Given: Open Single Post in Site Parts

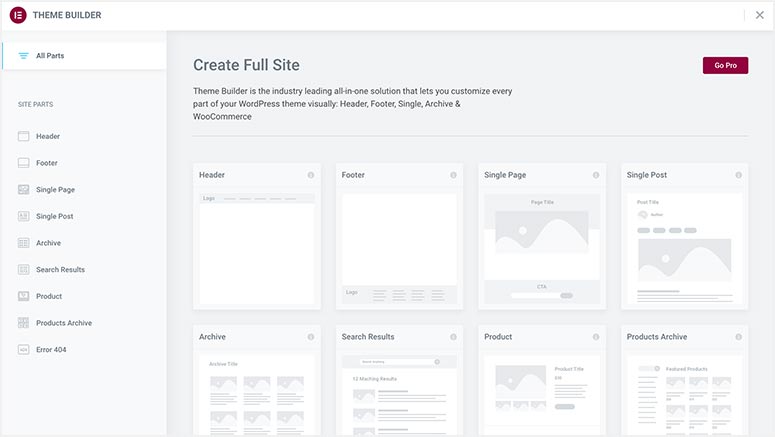Looking at the screenshot, I should (54, 217).
